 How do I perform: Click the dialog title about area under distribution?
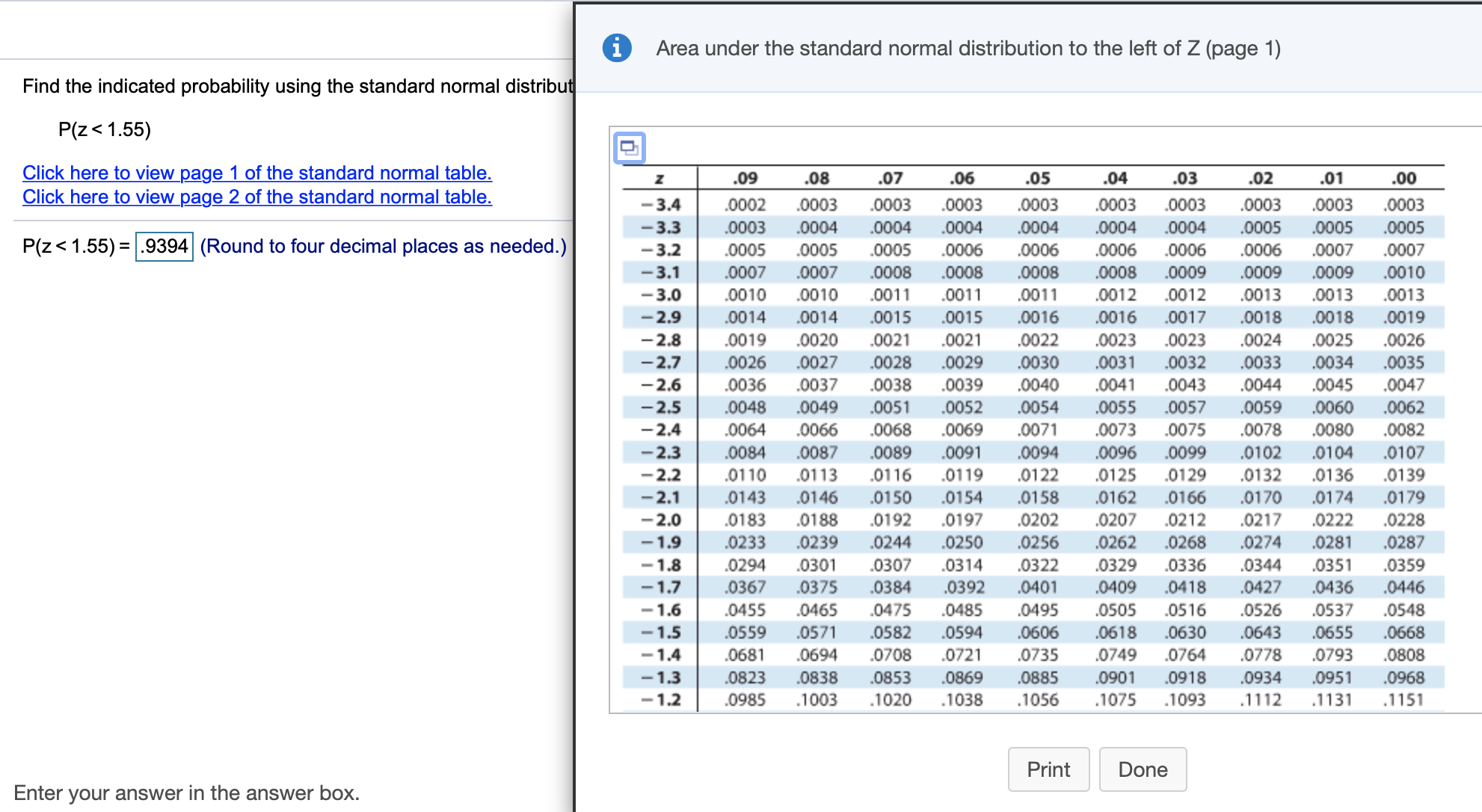pyautogui.click(x=968, y=48)
